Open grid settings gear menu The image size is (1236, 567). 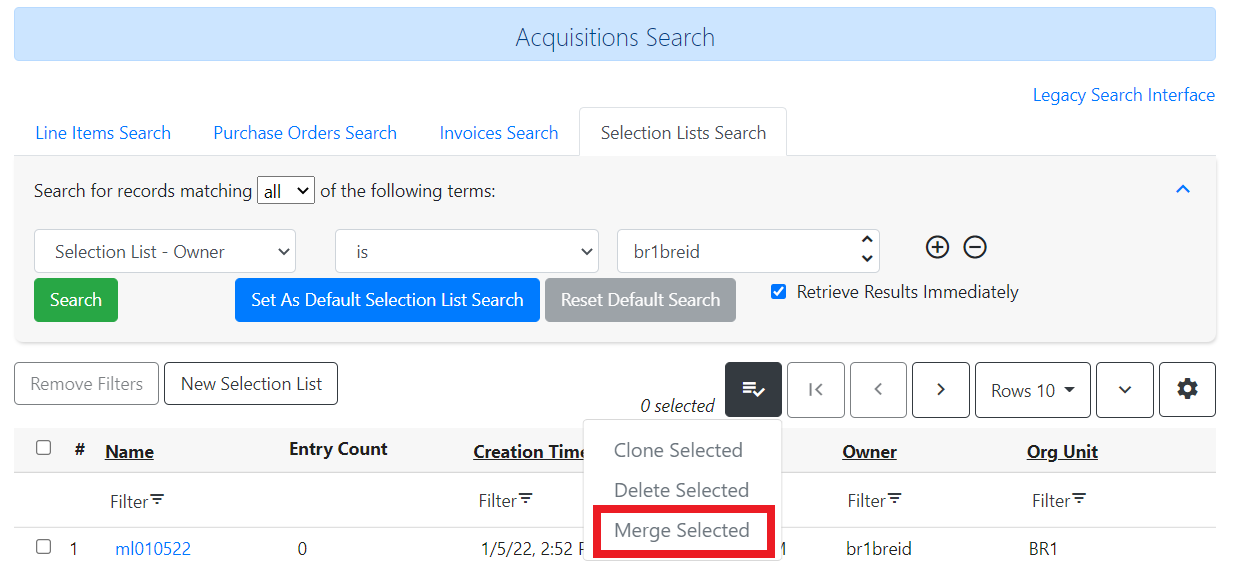pyautogui.click(x=1187, y=390)
